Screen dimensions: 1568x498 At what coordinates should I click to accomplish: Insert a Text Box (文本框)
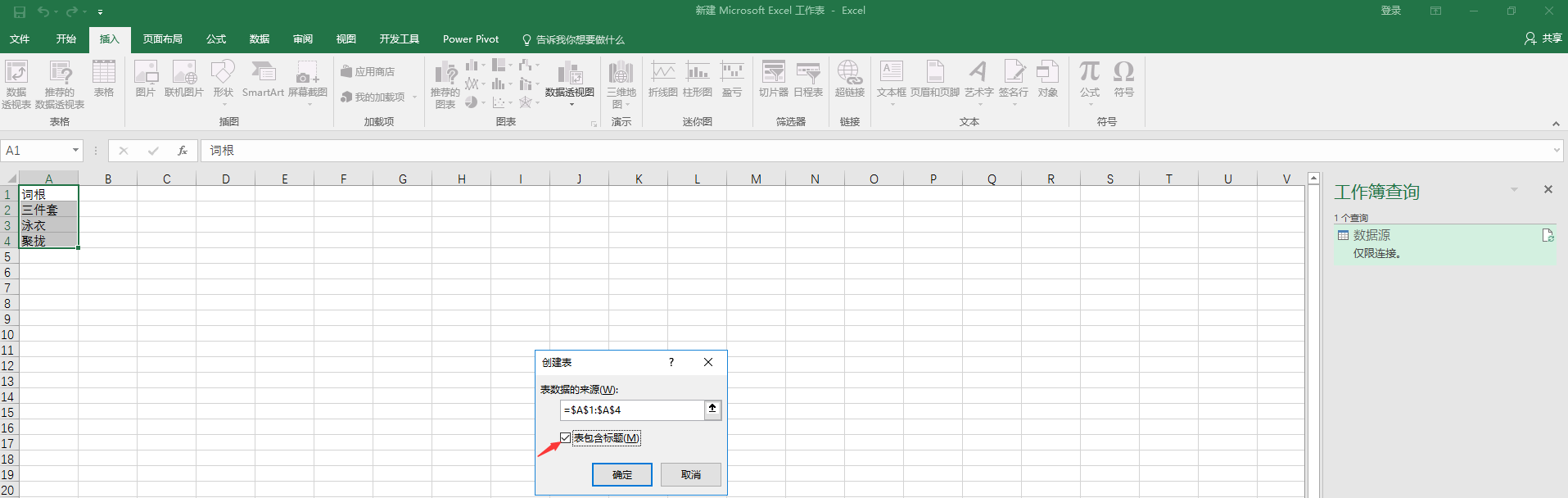tap(892, 81)
